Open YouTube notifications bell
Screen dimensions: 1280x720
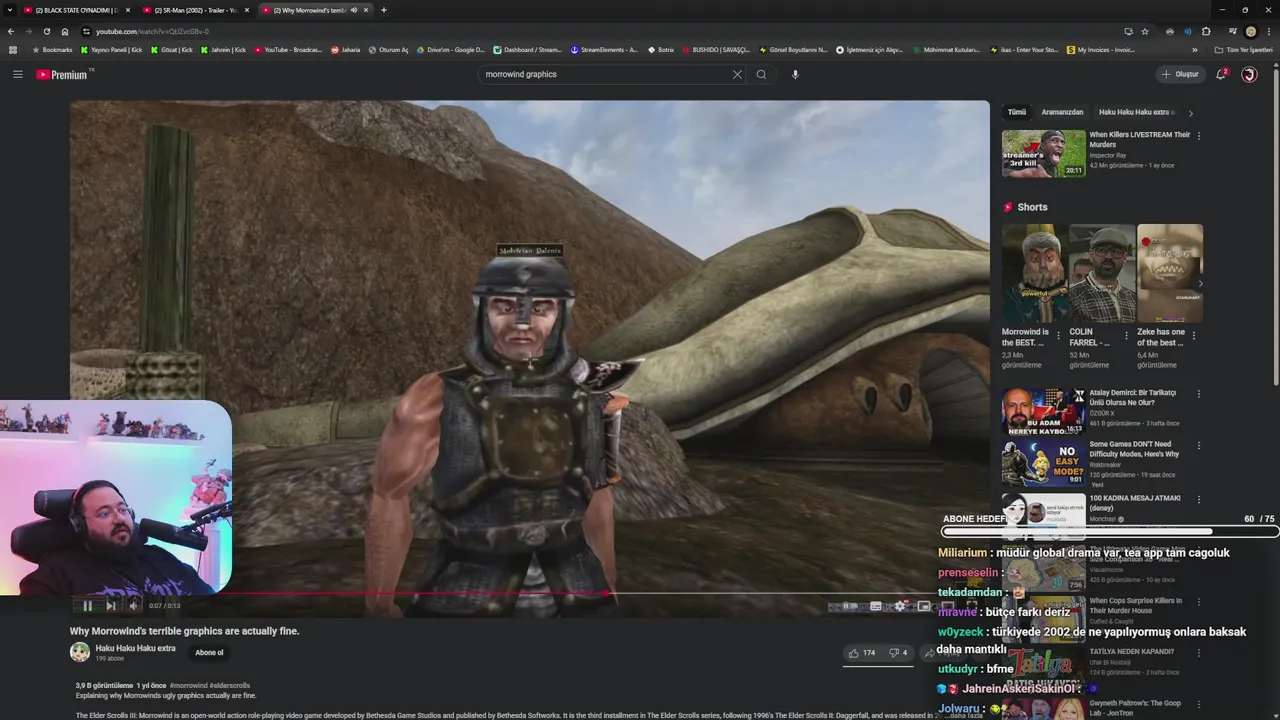1221,74
